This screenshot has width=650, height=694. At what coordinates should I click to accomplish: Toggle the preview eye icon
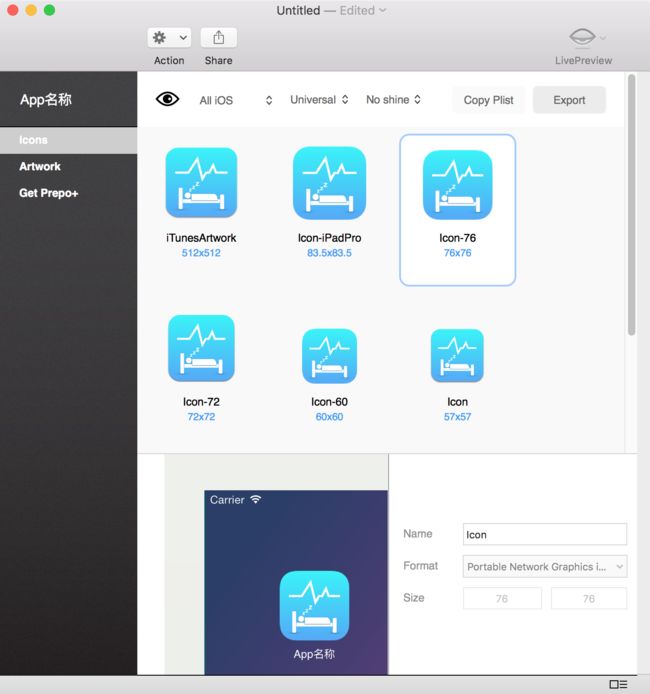click(167, 99)
